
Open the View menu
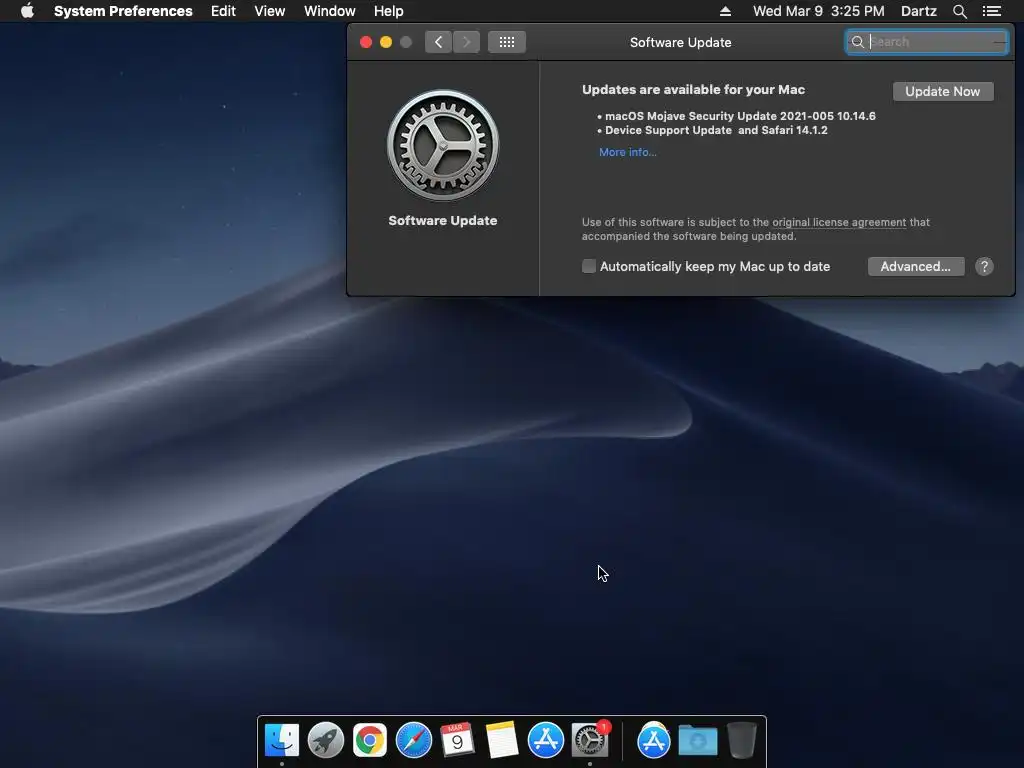(x=270, y=11)
